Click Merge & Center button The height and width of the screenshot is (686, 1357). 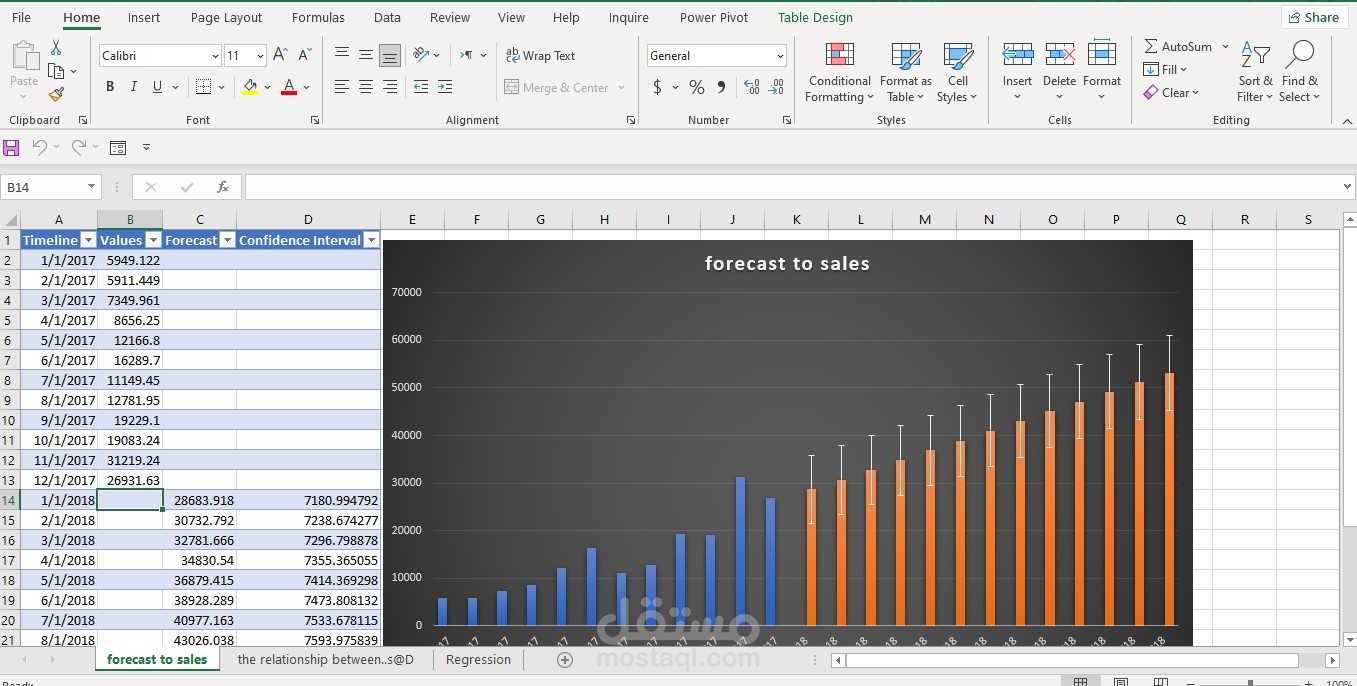(557, 88)
